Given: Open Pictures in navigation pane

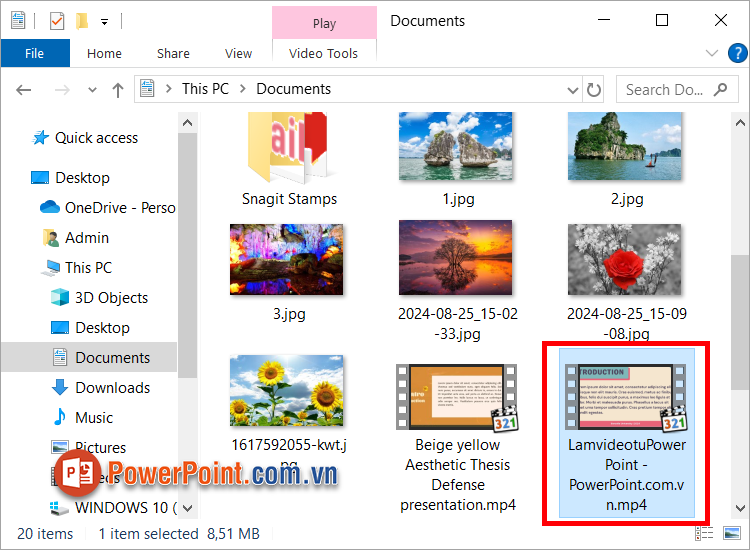Looking at the screenshot, I should pyautogui.click(x=89, y=447).
